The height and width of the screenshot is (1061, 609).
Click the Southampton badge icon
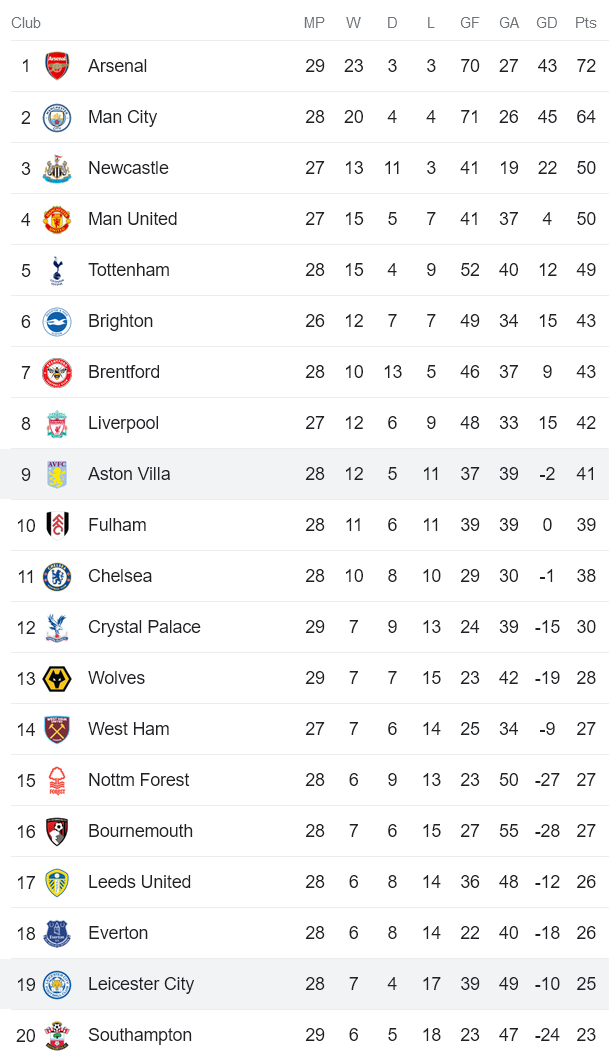57,1035
